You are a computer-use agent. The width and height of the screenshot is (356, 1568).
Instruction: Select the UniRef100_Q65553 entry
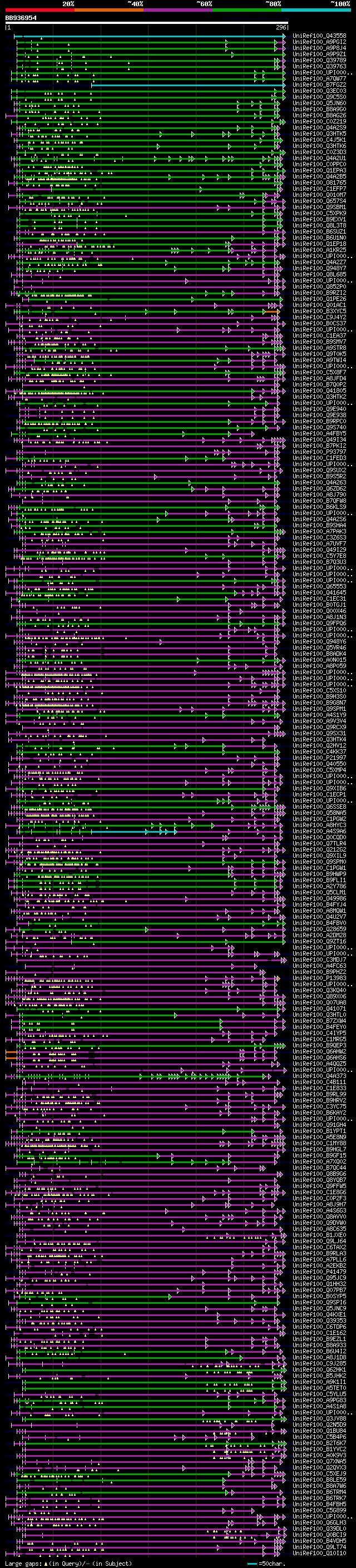[319, 587]
